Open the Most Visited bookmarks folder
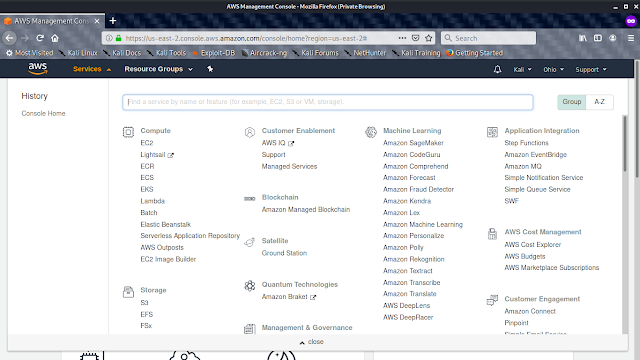640x360 pixels. pyautogui.click(x=29, y=53)
